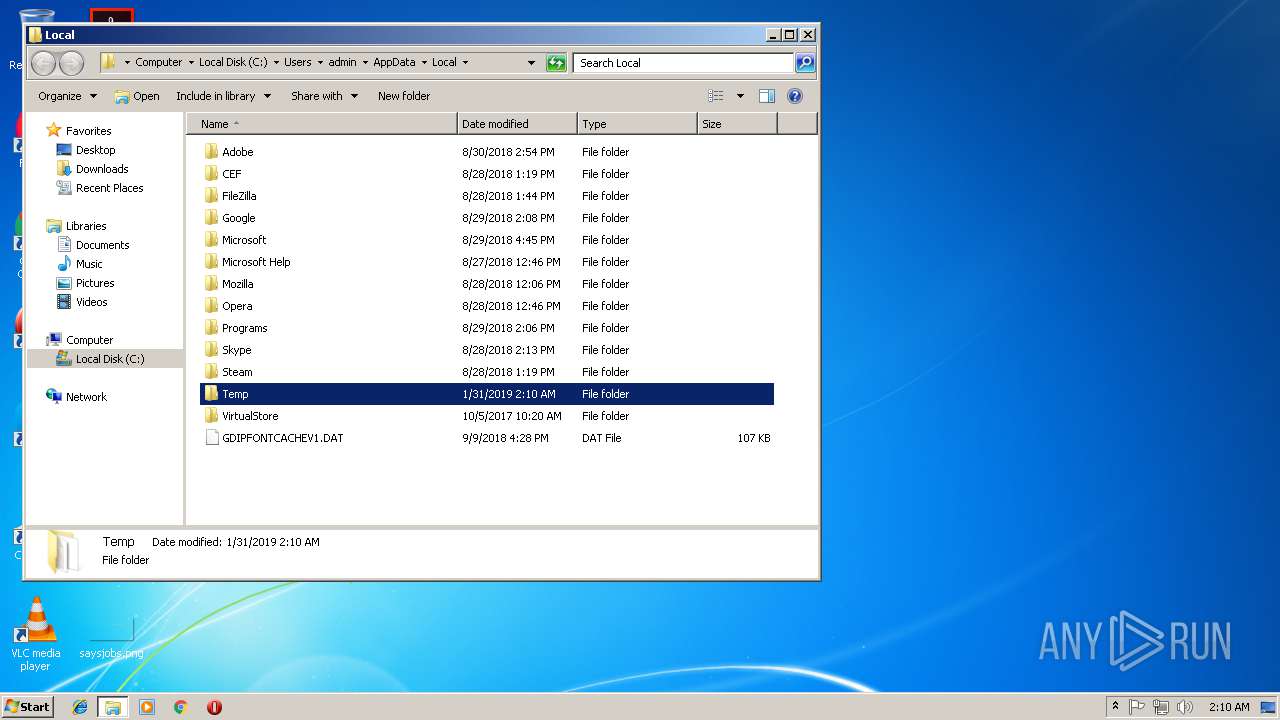Open Windows Media Player taskbar icon
Image resolution: width=1280 pixels, height=720 pixels.
(147, 707)
